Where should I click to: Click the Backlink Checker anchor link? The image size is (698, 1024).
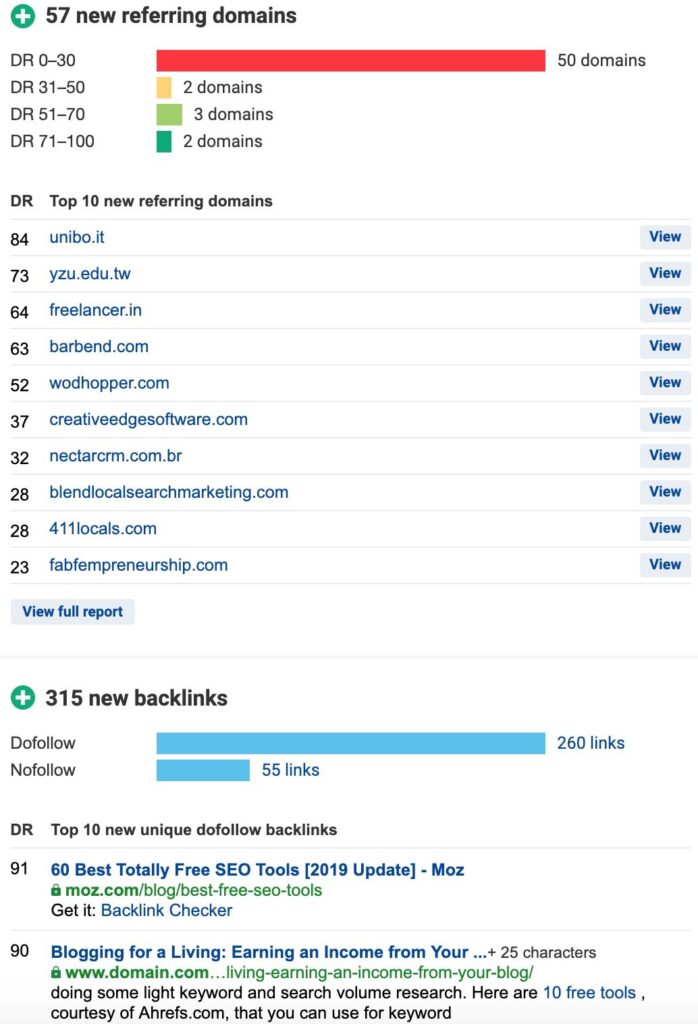click(x=166, y=910)
